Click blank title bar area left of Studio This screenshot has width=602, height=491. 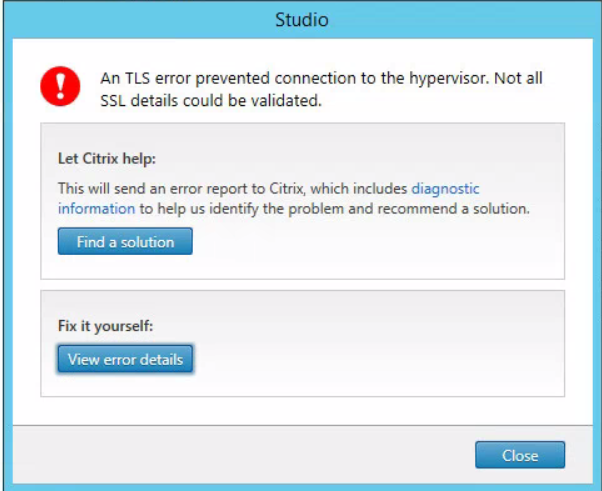(x=138, y=20)
